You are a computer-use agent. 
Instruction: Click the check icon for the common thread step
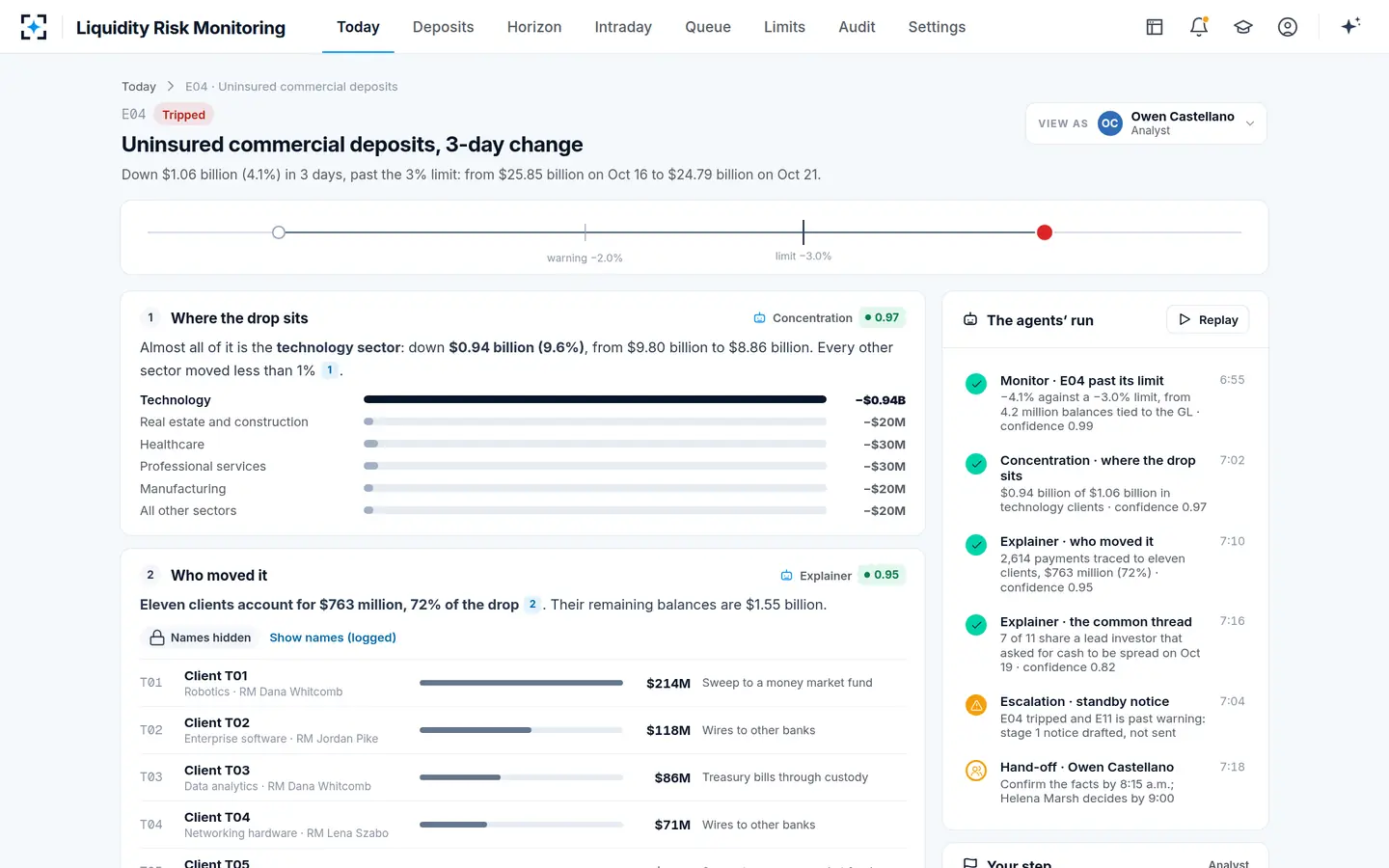tap(976, 624)
